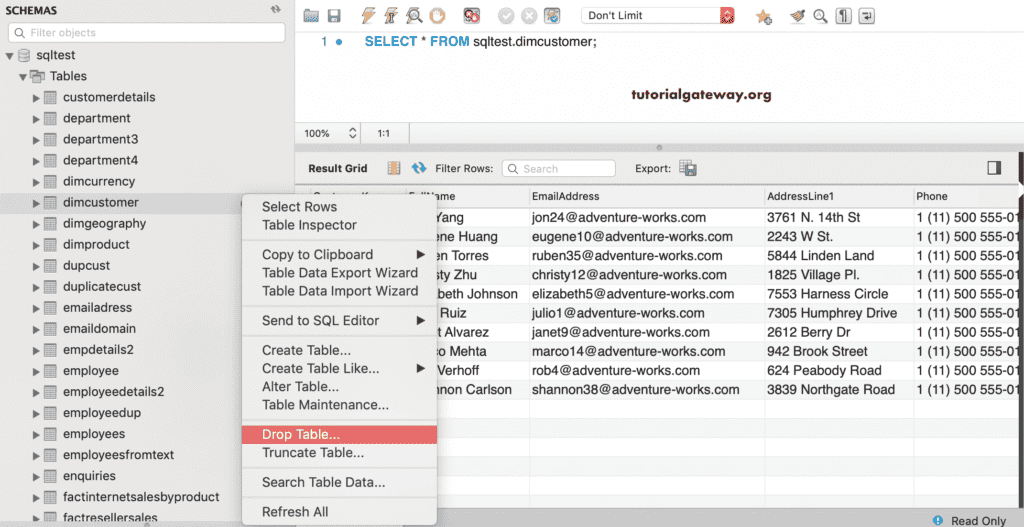
Task: Stop query execution with the hand icon
Action: [436, 16]
